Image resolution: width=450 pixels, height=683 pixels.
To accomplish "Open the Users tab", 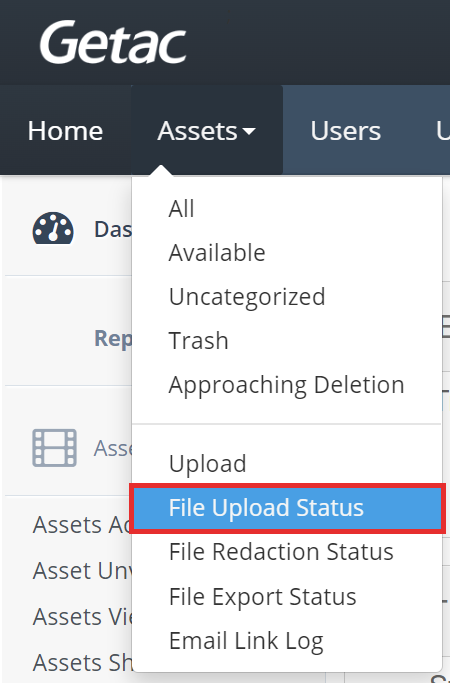I will pos(345,131).
